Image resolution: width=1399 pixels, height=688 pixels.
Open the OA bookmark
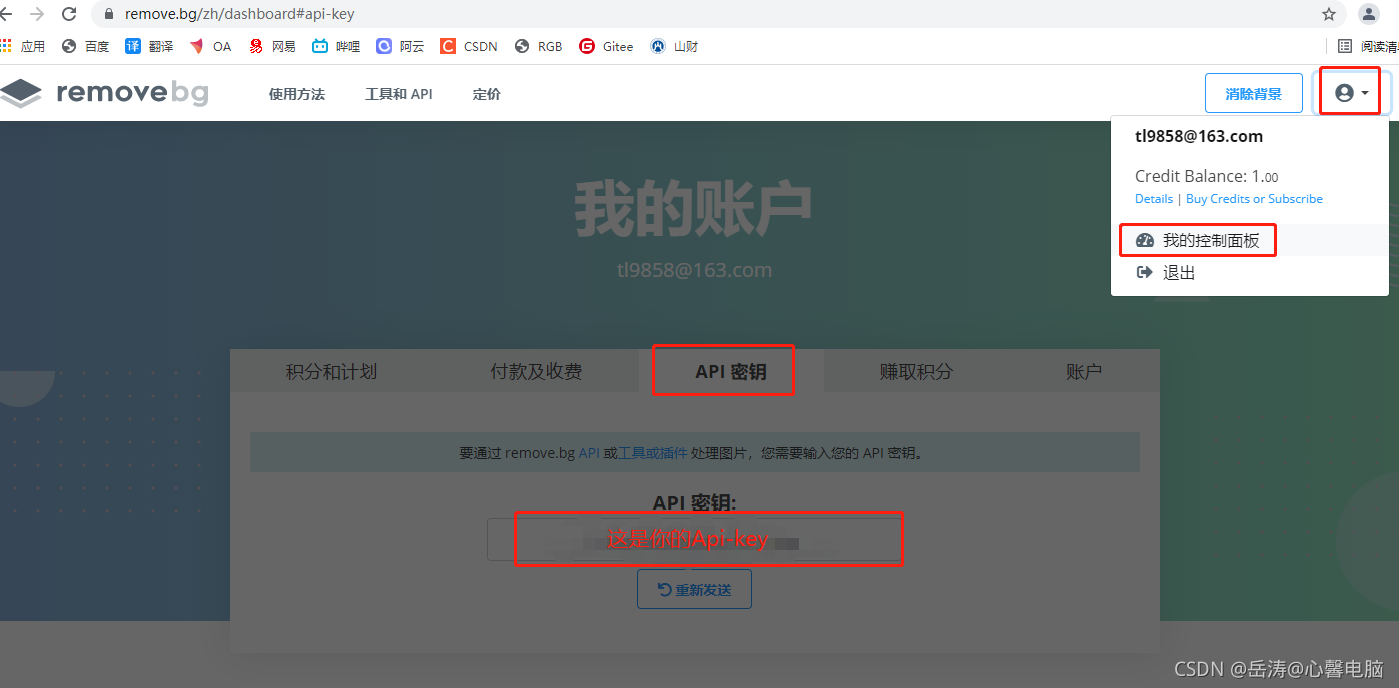(210, 46)
